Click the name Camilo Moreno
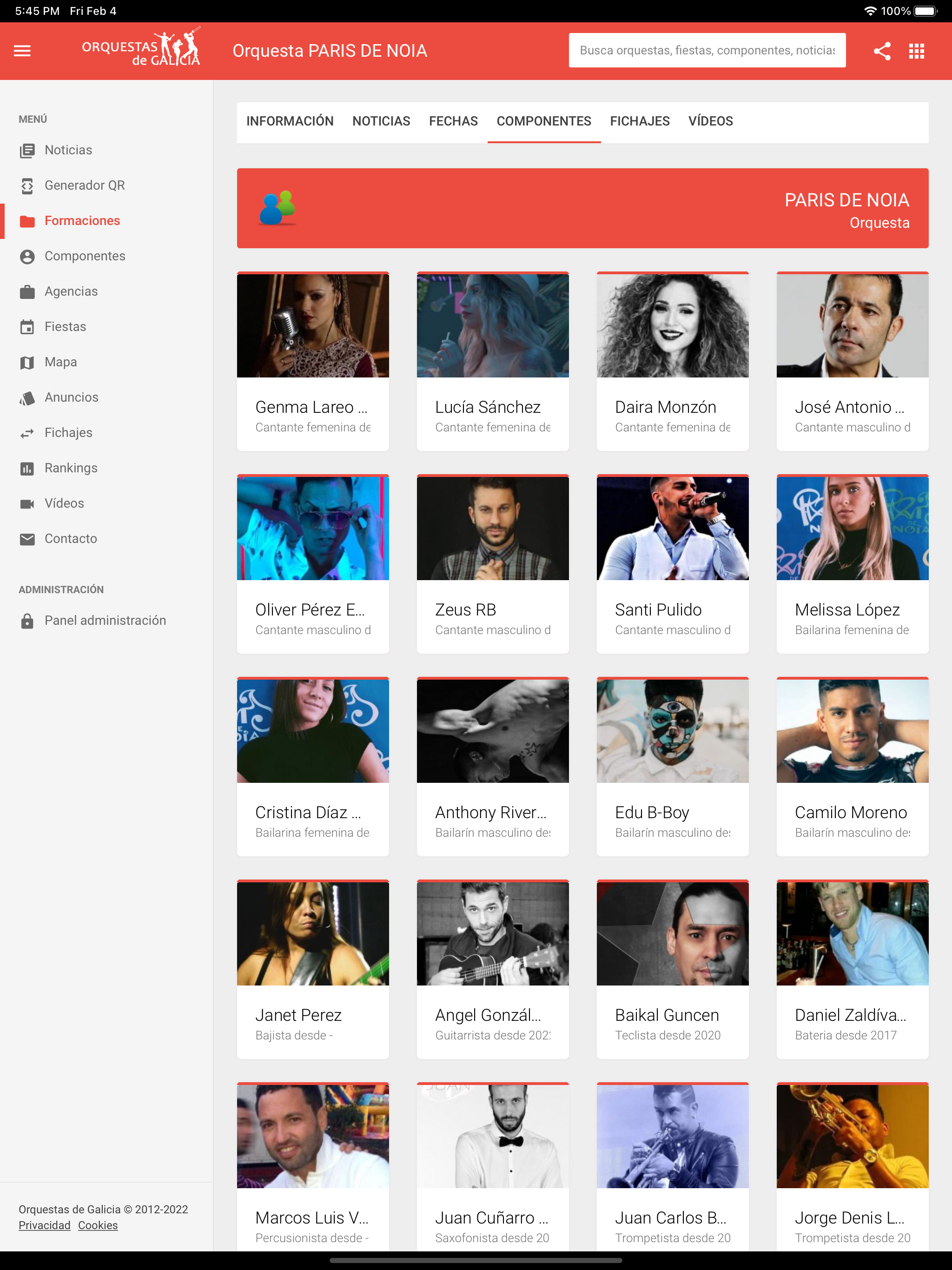 point(851,813)
